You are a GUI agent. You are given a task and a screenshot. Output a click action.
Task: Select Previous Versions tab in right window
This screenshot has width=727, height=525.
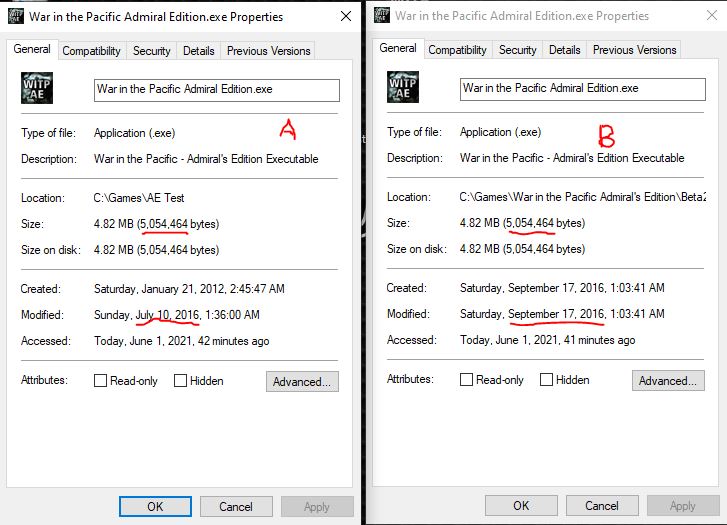point(634,50)
